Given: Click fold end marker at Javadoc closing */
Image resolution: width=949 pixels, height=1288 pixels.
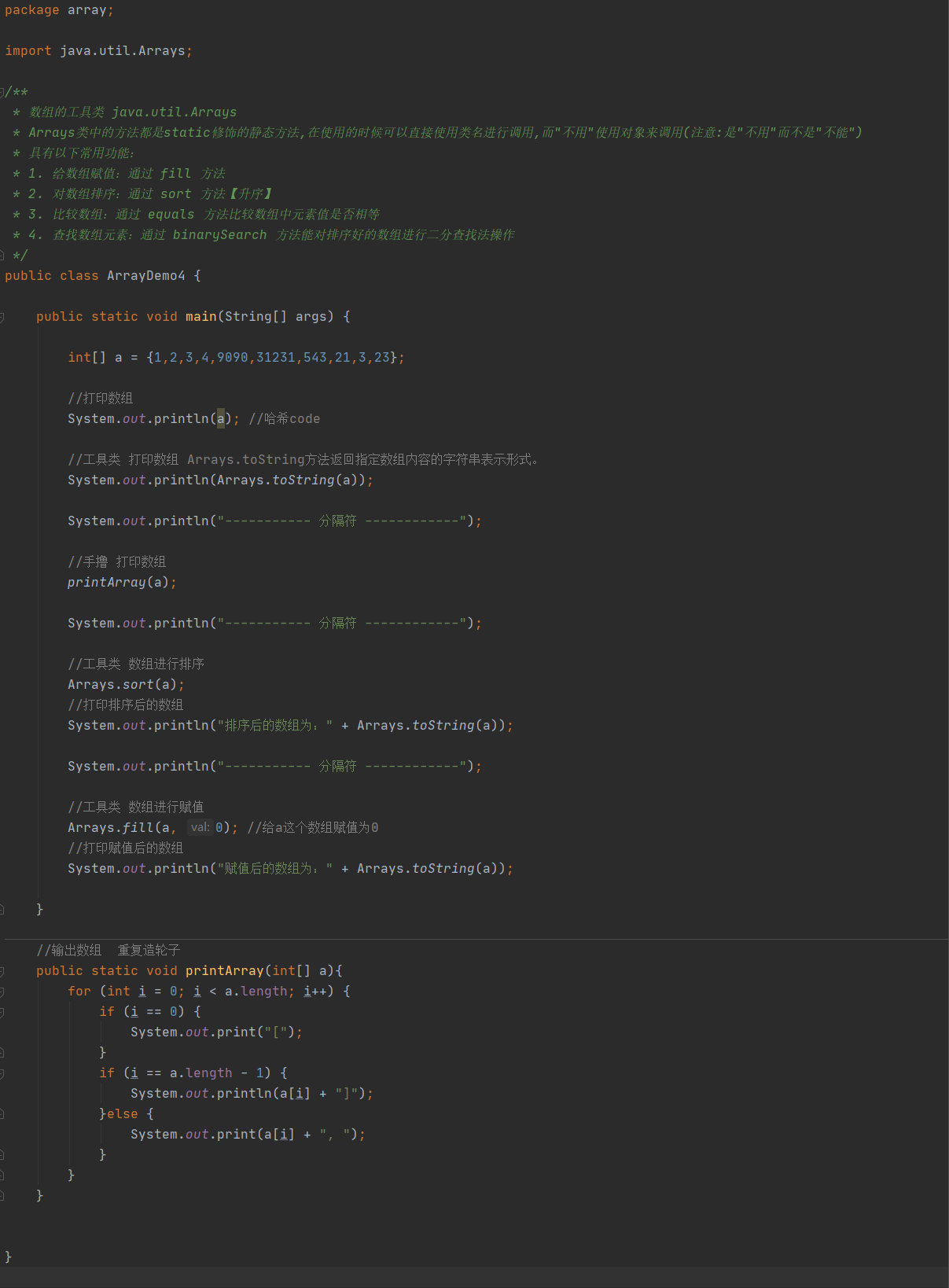Looking at the screenshot, I should coord(2,256).
